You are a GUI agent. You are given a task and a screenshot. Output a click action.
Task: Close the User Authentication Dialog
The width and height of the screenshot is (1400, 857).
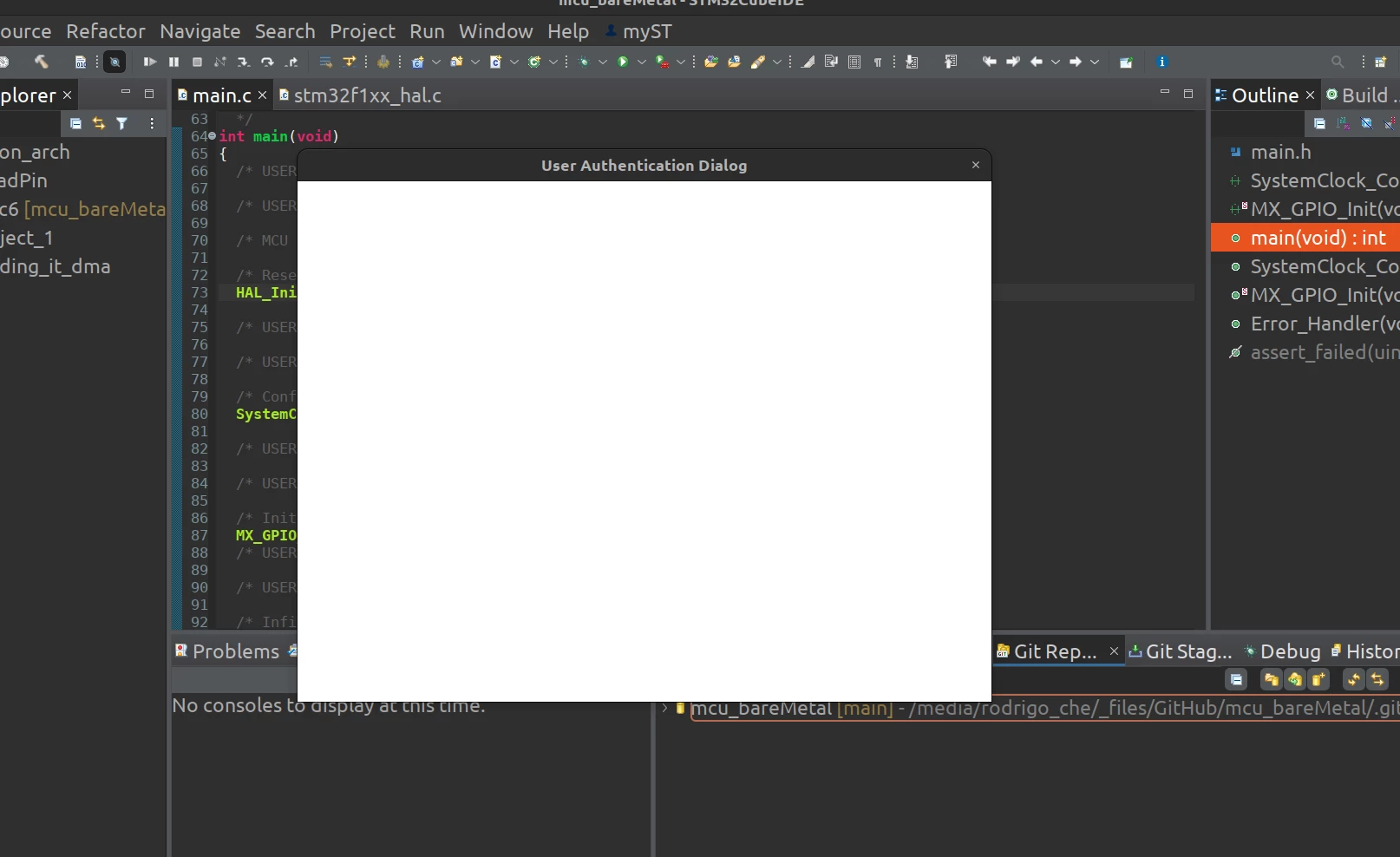[x=976, y=165]
